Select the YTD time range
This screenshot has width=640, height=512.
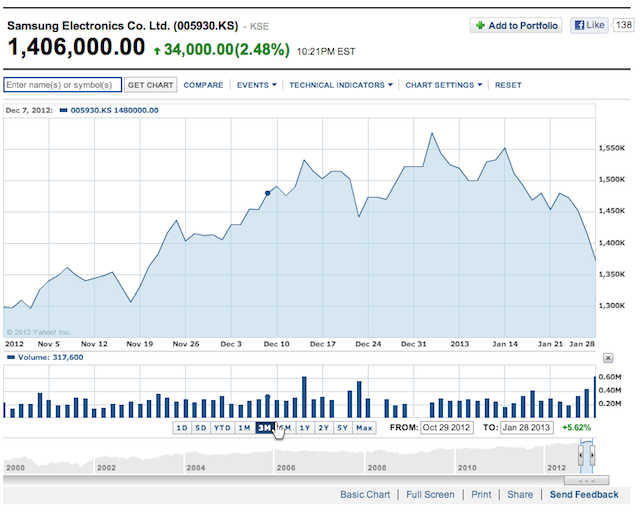pyautogui.click(x=222, y=427)
